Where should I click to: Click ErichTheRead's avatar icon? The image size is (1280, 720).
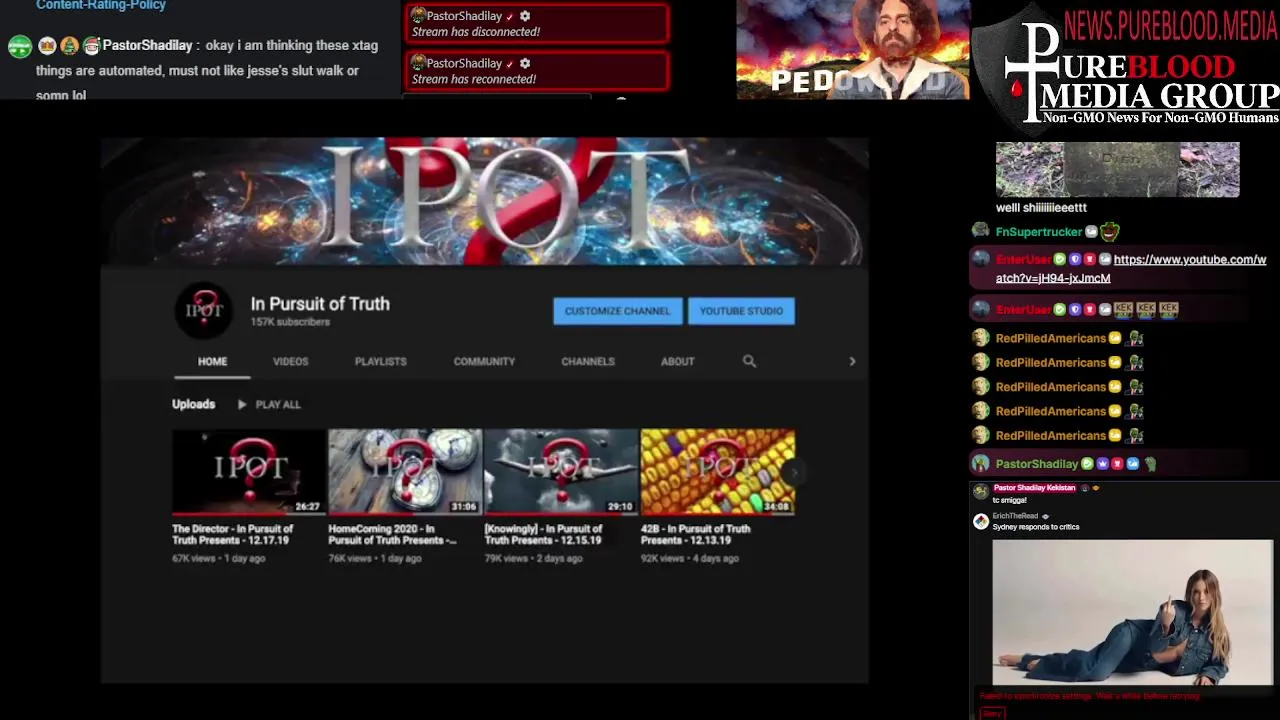(981, 521)
